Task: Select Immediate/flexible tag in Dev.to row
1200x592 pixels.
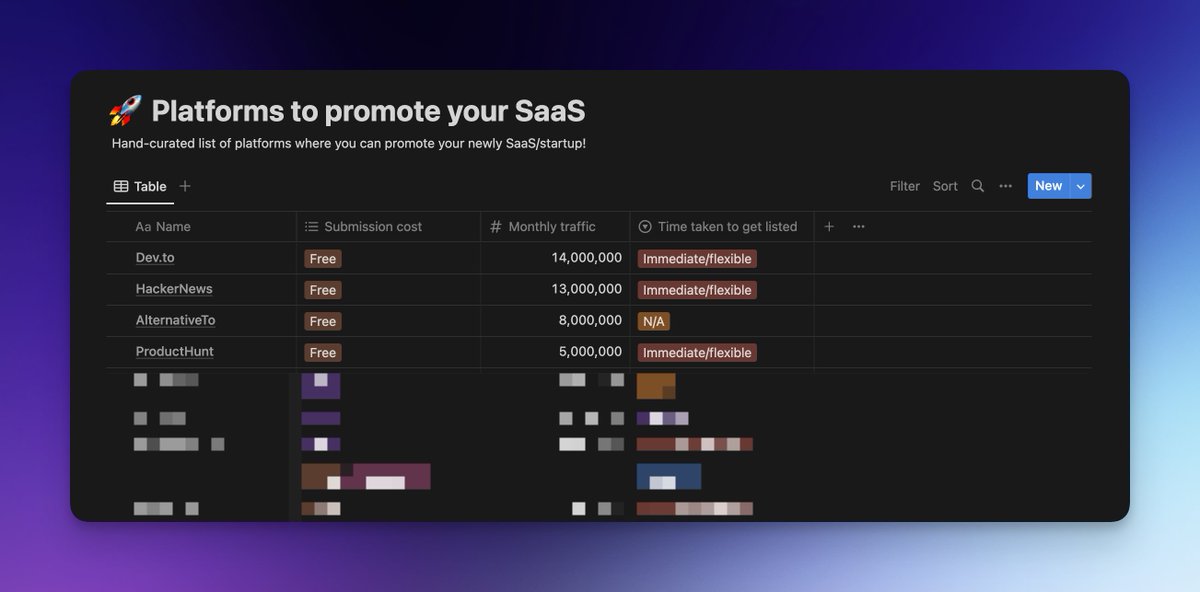Action: pos(697,259)
